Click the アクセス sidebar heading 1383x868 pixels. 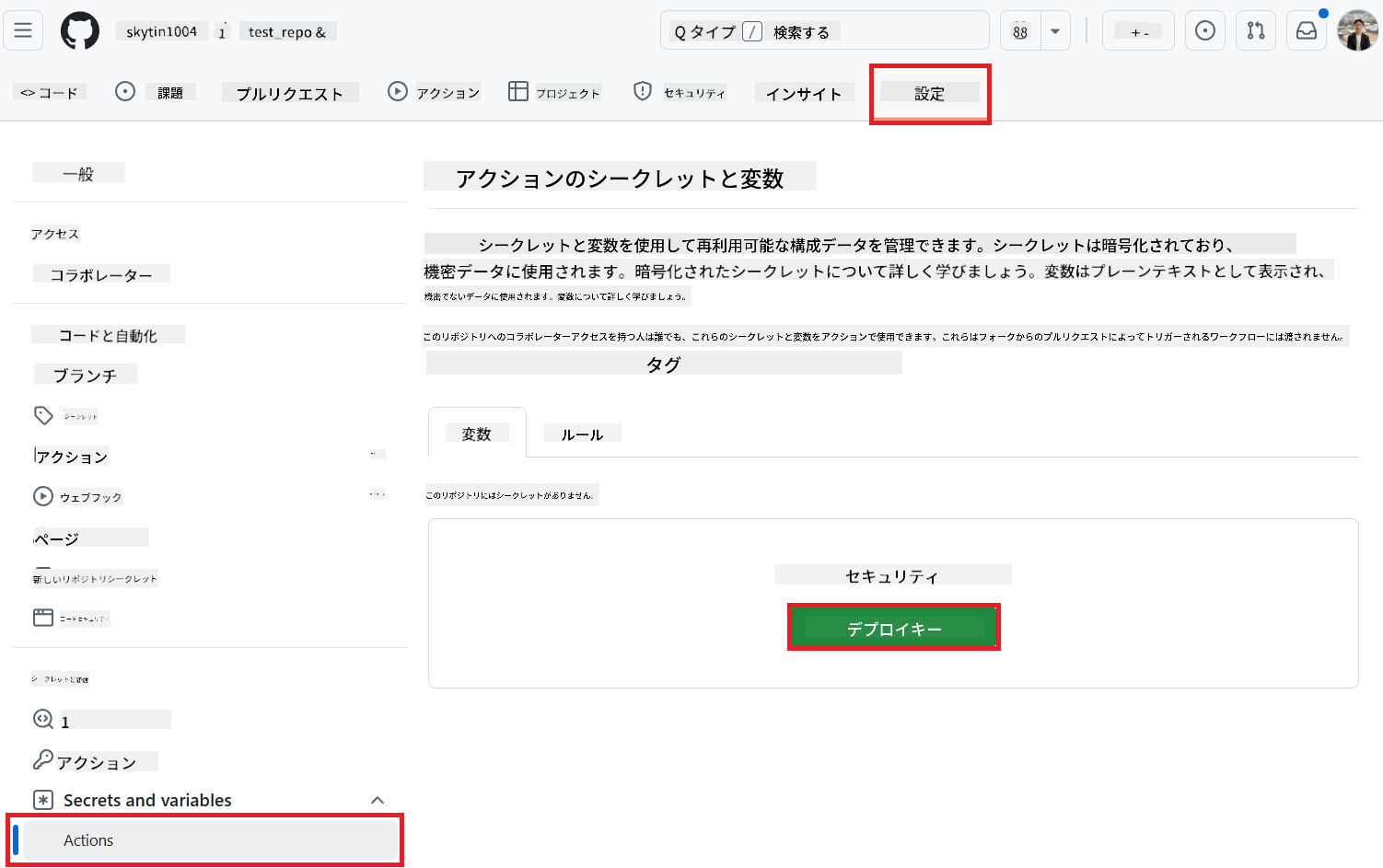(x=55, y=234)
